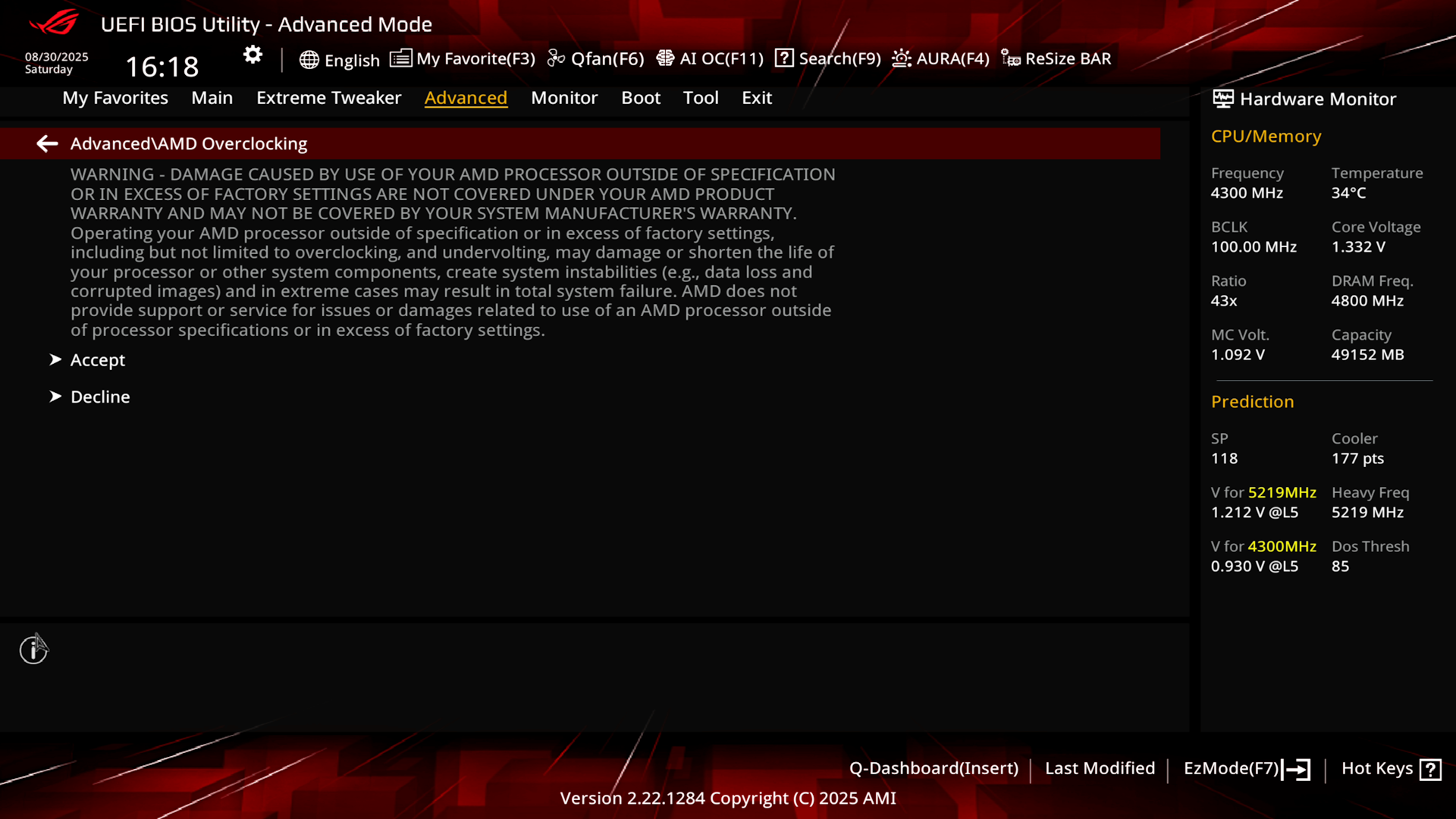
Task: Click the back arrow in AMD Overclocking header
Action: [x=47, y=143]
